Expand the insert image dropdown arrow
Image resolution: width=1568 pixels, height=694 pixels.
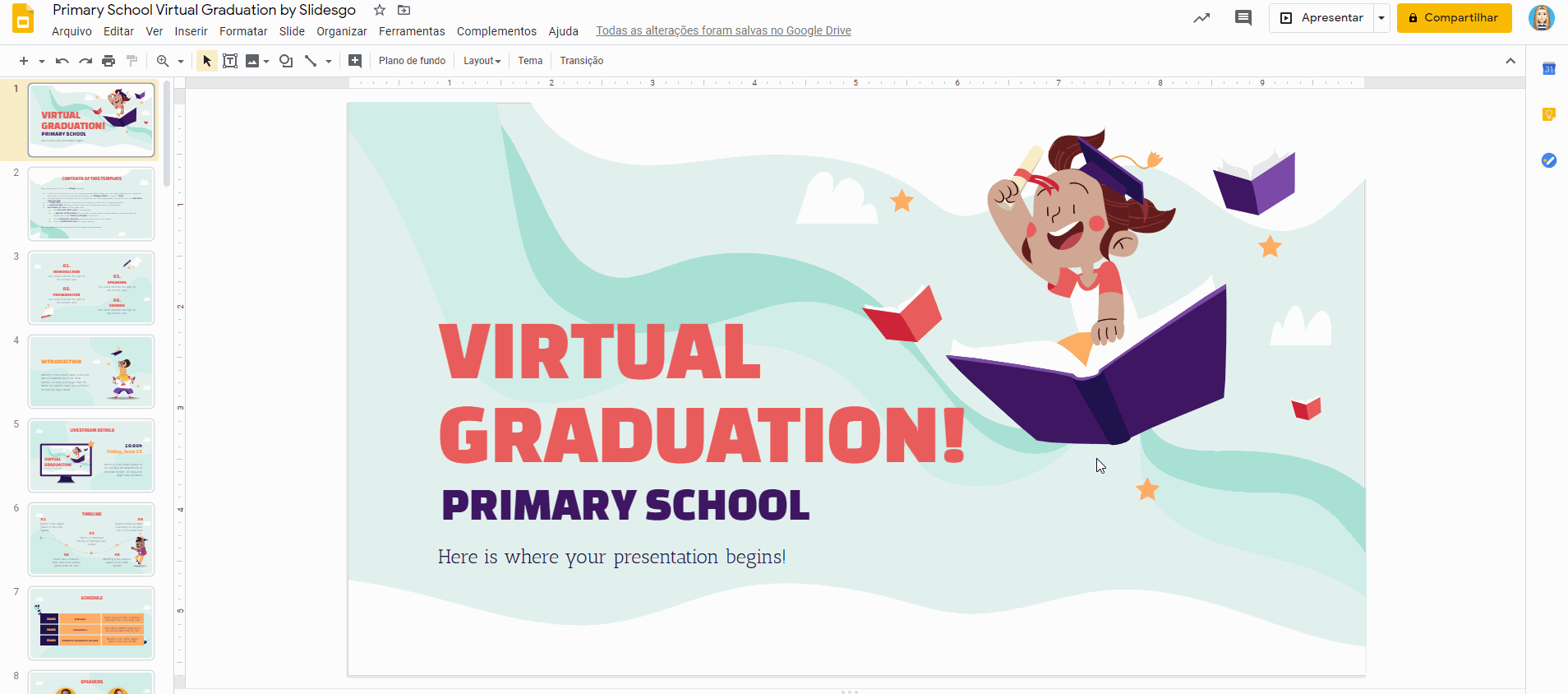[266, 61]
